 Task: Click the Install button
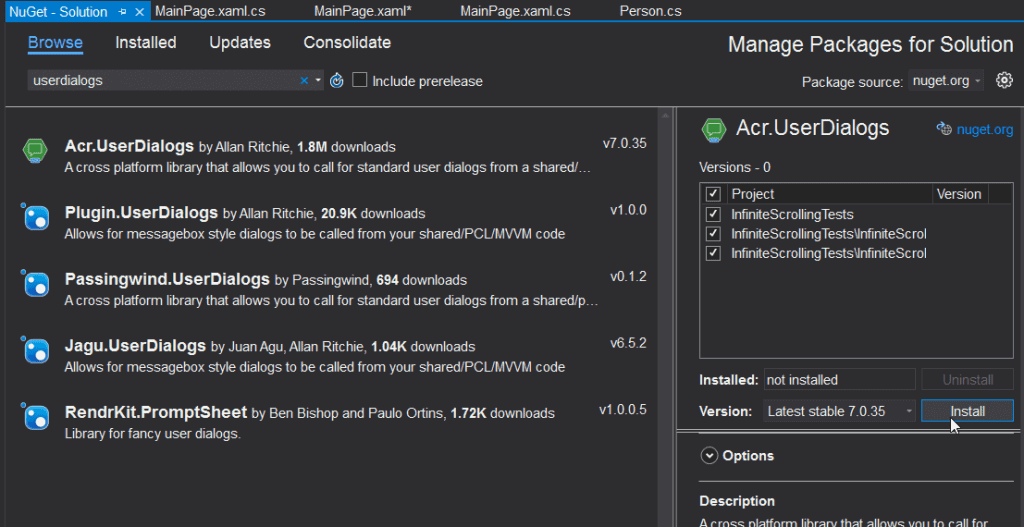pos(967,411)
